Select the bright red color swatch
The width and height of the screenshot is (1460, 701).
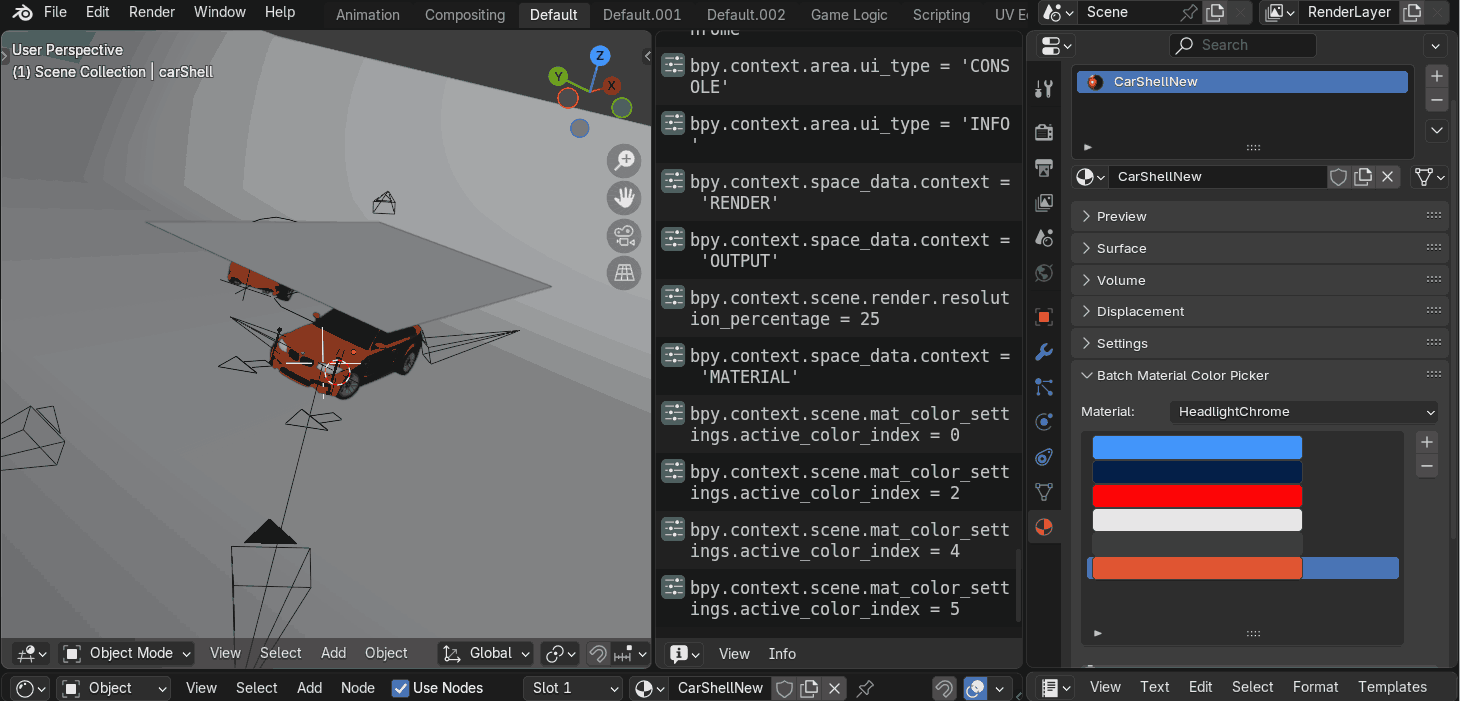[x=1197, y=496]
